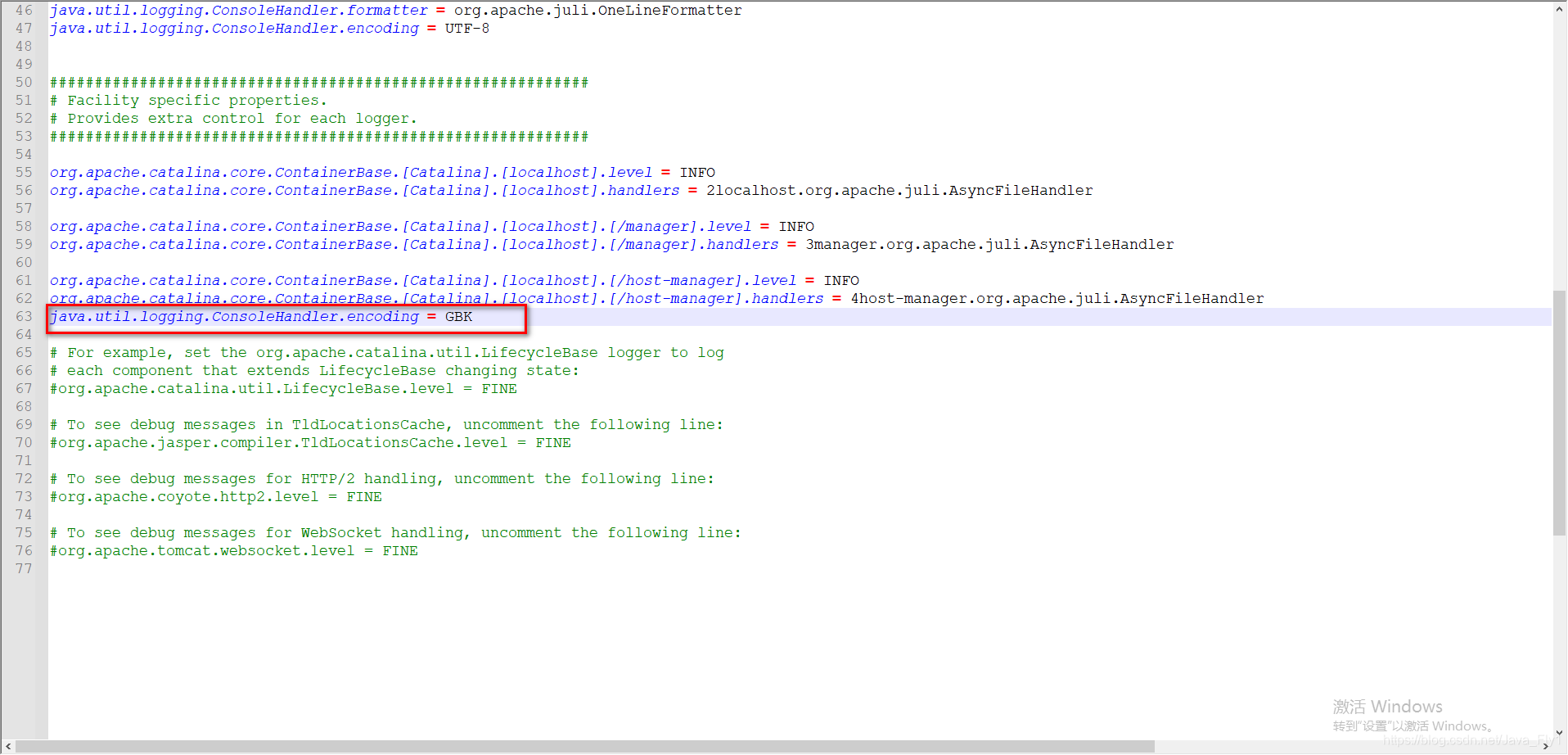Viewport: 1568px width, 755px height.
Task: Click the hash separator on line 50
Action: (319, 83)
